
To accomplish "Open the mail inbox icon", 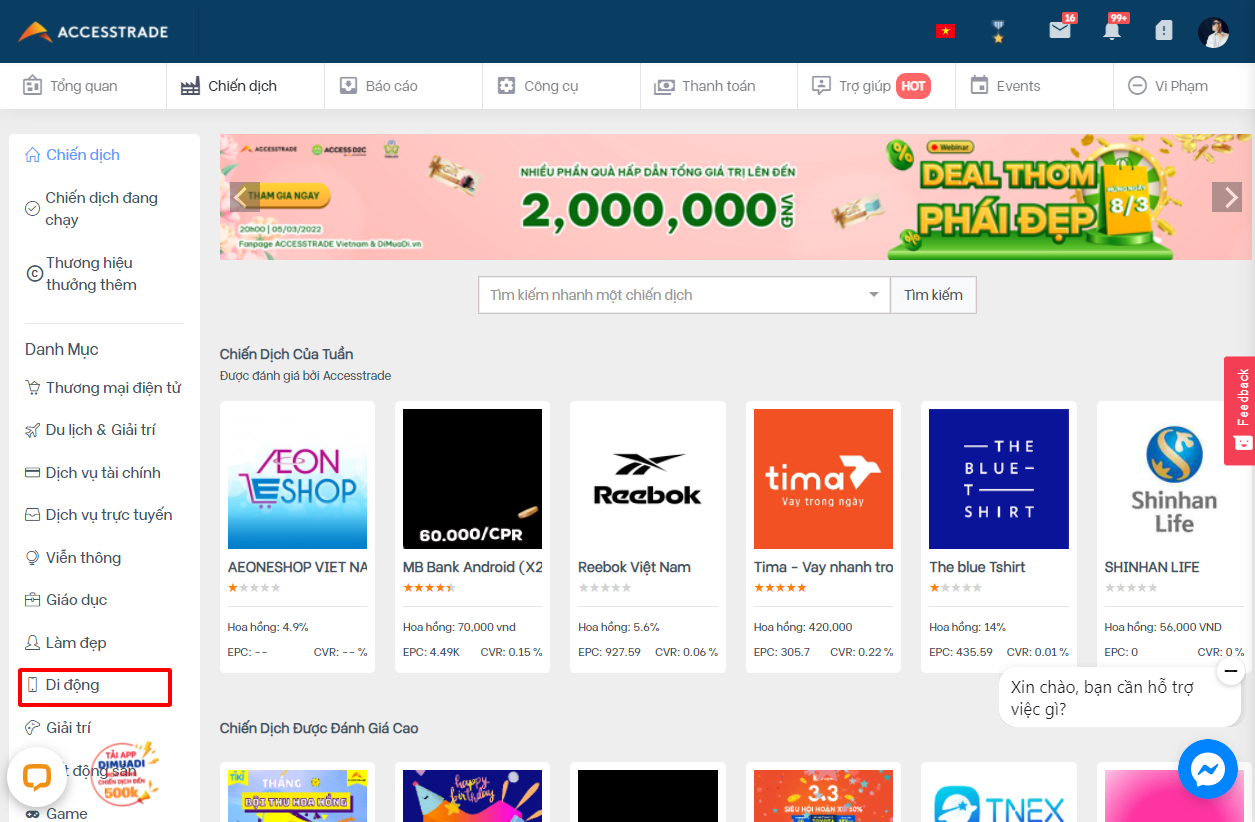I will (x=1060, y=30).
